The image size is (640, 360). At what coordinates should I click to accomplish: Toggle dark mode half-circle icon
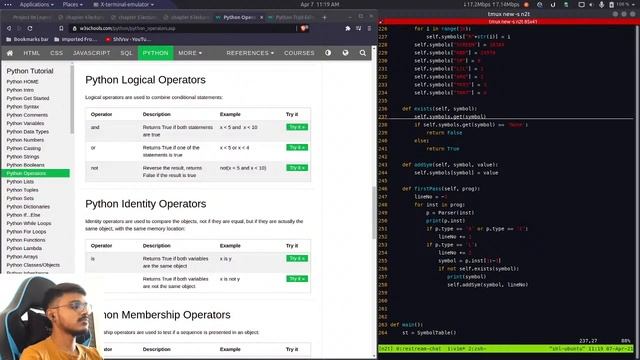(x=328, y=53)
